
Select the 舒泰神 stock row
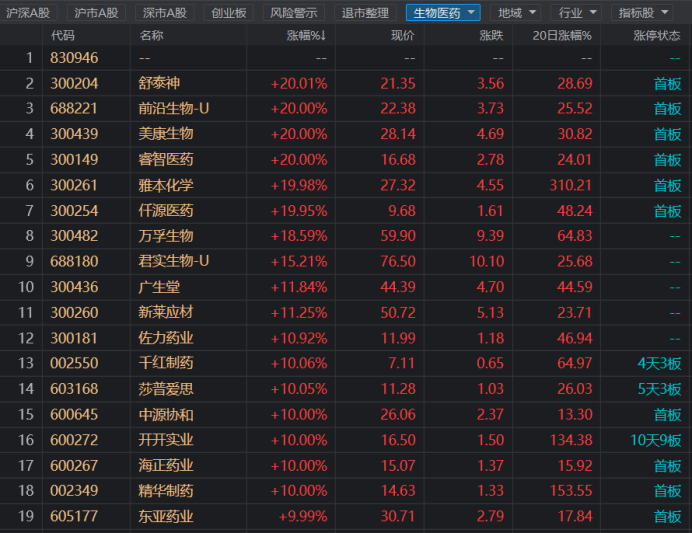346,83
